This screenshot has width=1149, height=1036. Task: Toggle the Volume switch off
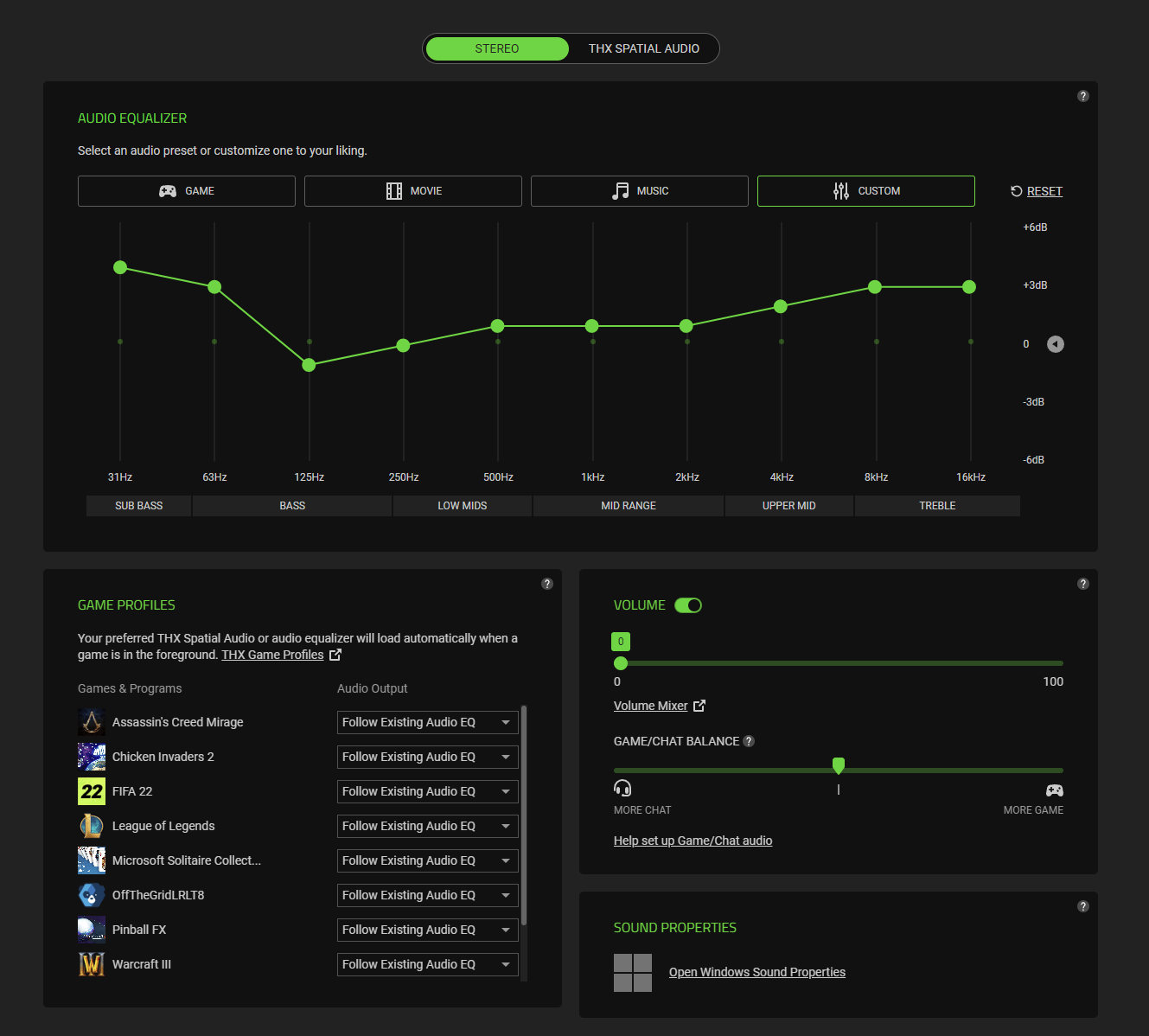(688, 605)
